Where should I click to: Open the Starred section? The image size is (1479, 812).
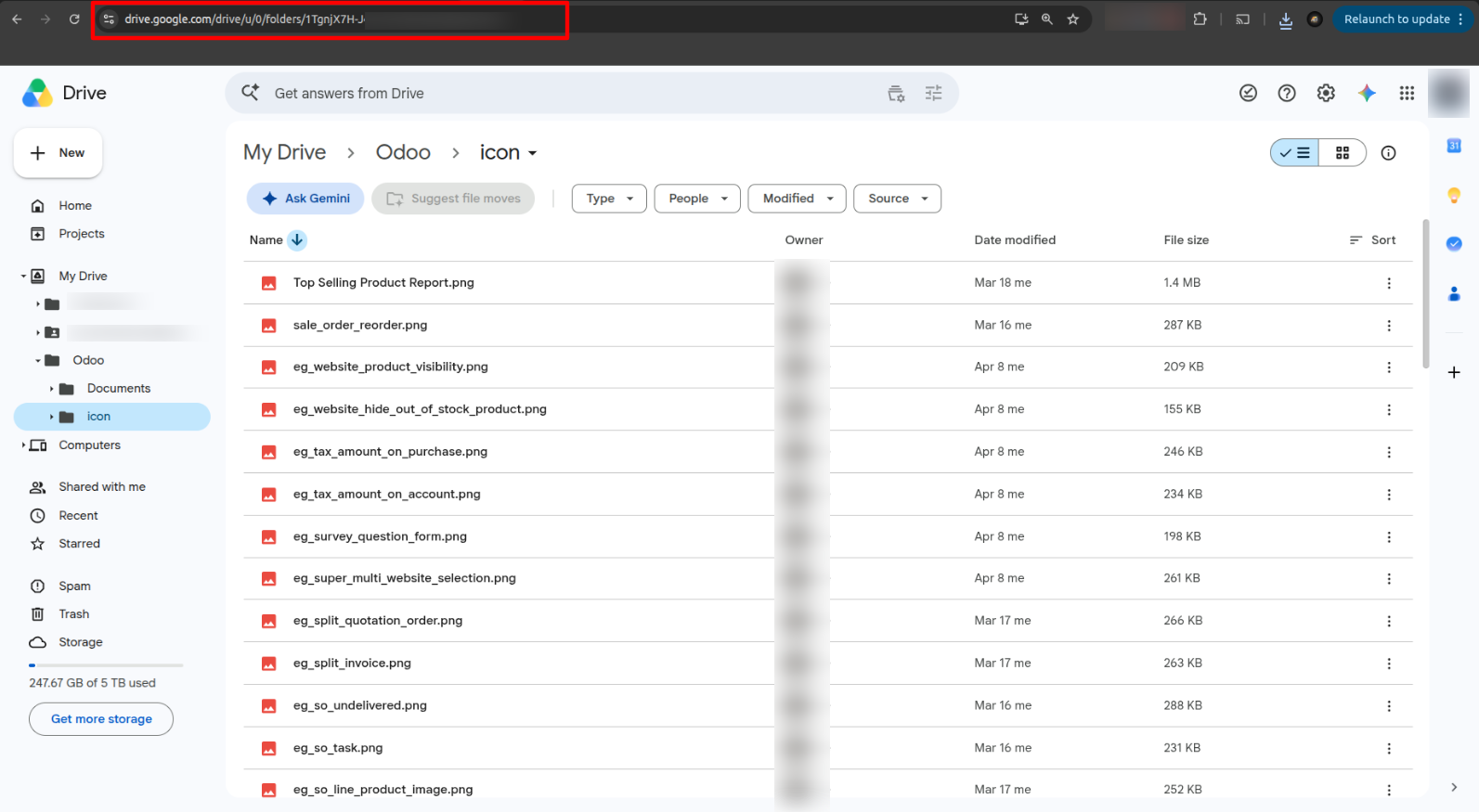coord(79,544)
